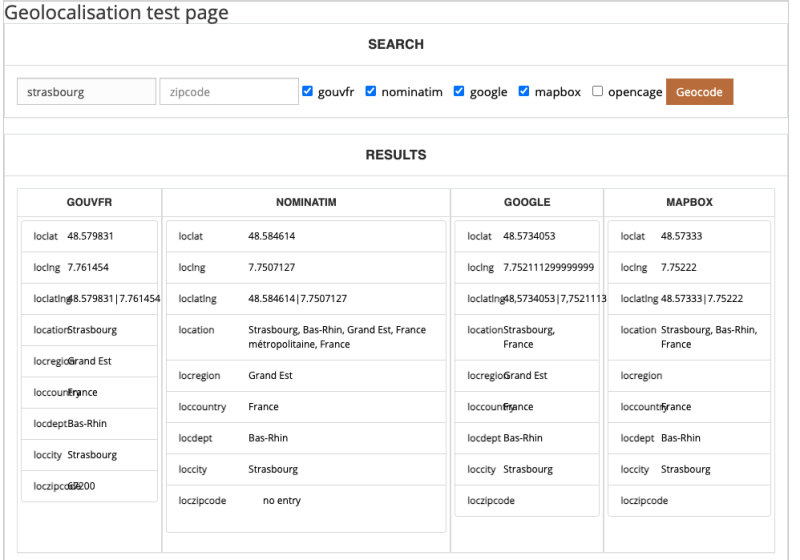Click Mapbox location 'Strasbourg, Bas-Rhin, France'
Screen dimensions: 800x560
[x=709, y=337]
